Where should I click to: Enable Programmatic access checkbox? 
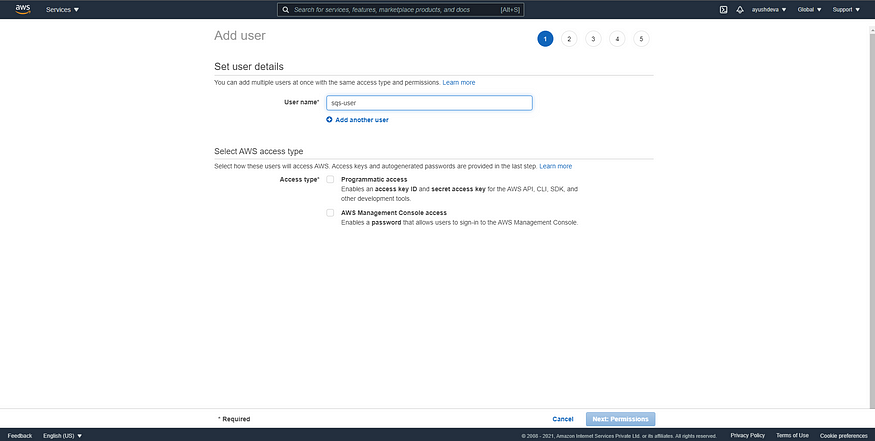330,179
